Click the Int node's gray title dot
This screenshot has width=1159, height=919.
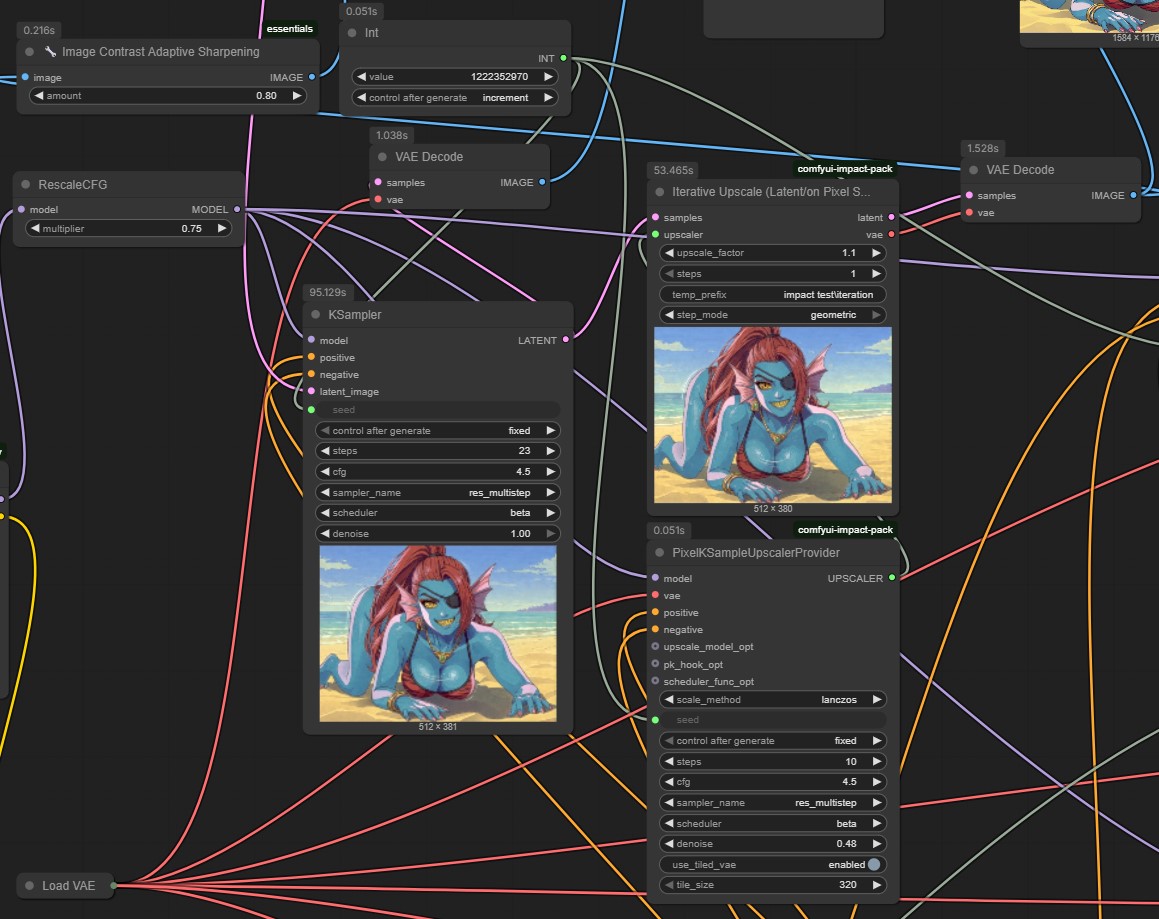coord(352,33)
